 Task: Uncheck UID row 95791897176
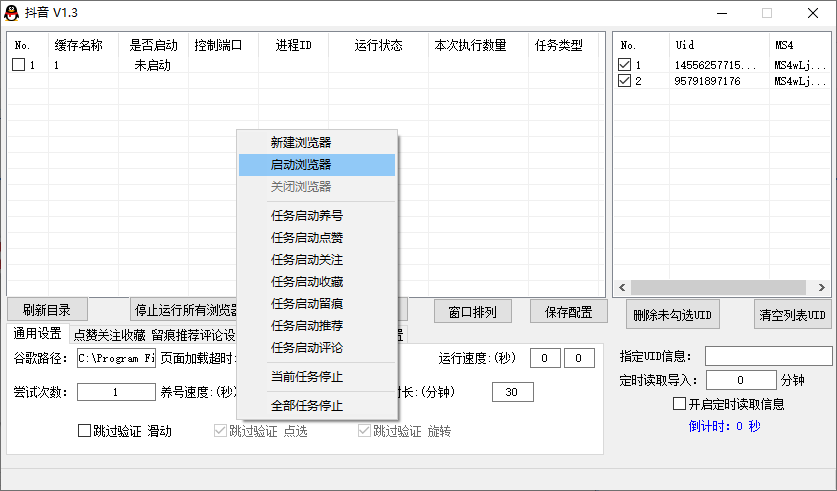625,81
